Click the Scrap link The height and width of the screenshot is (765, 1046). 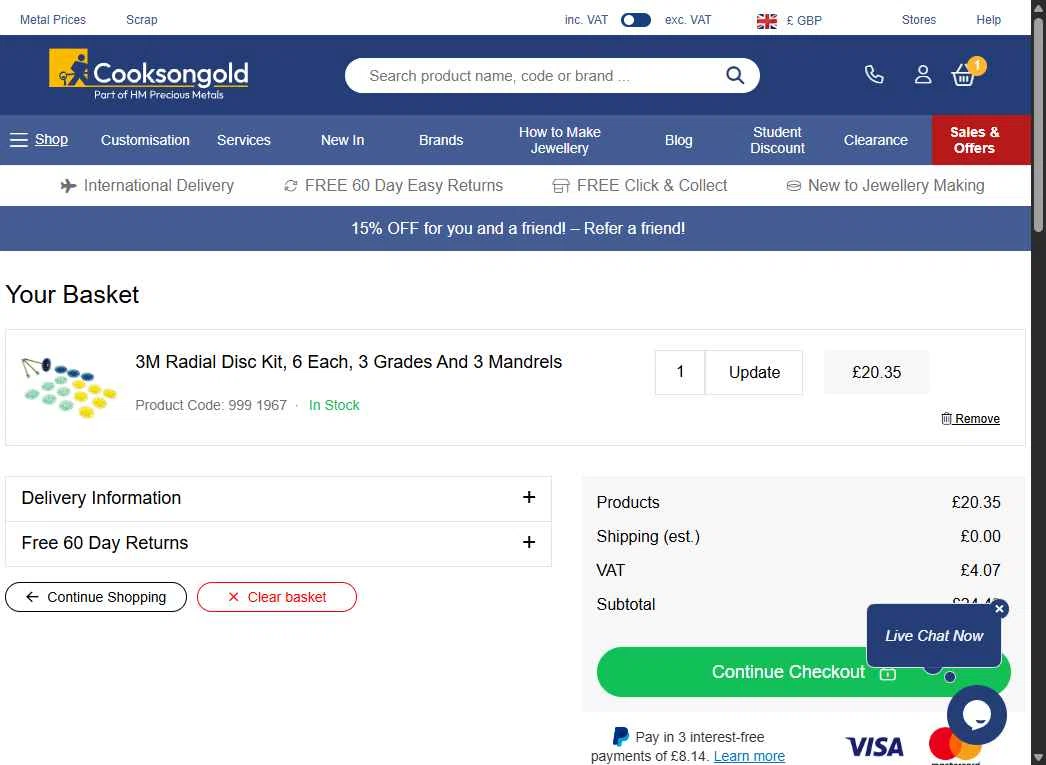141,20
